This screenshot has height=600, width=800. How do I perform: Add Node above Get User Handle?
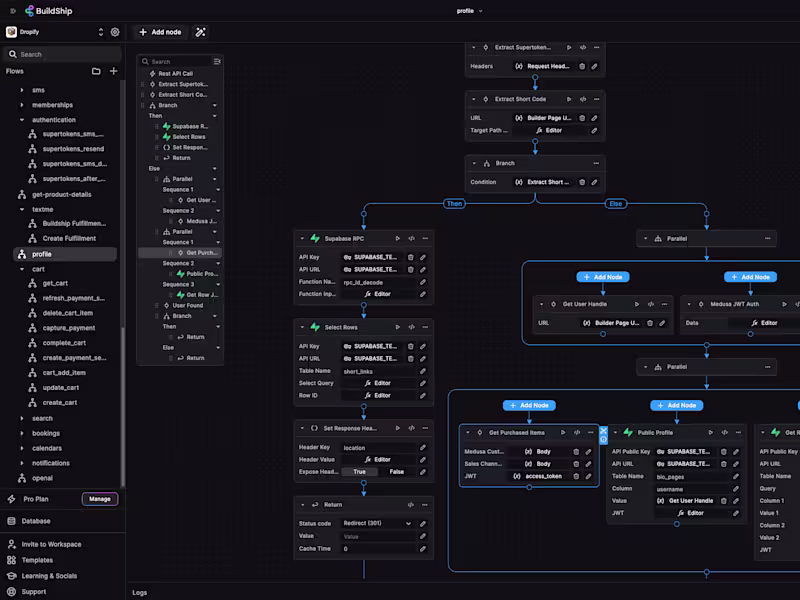(603, 277)
